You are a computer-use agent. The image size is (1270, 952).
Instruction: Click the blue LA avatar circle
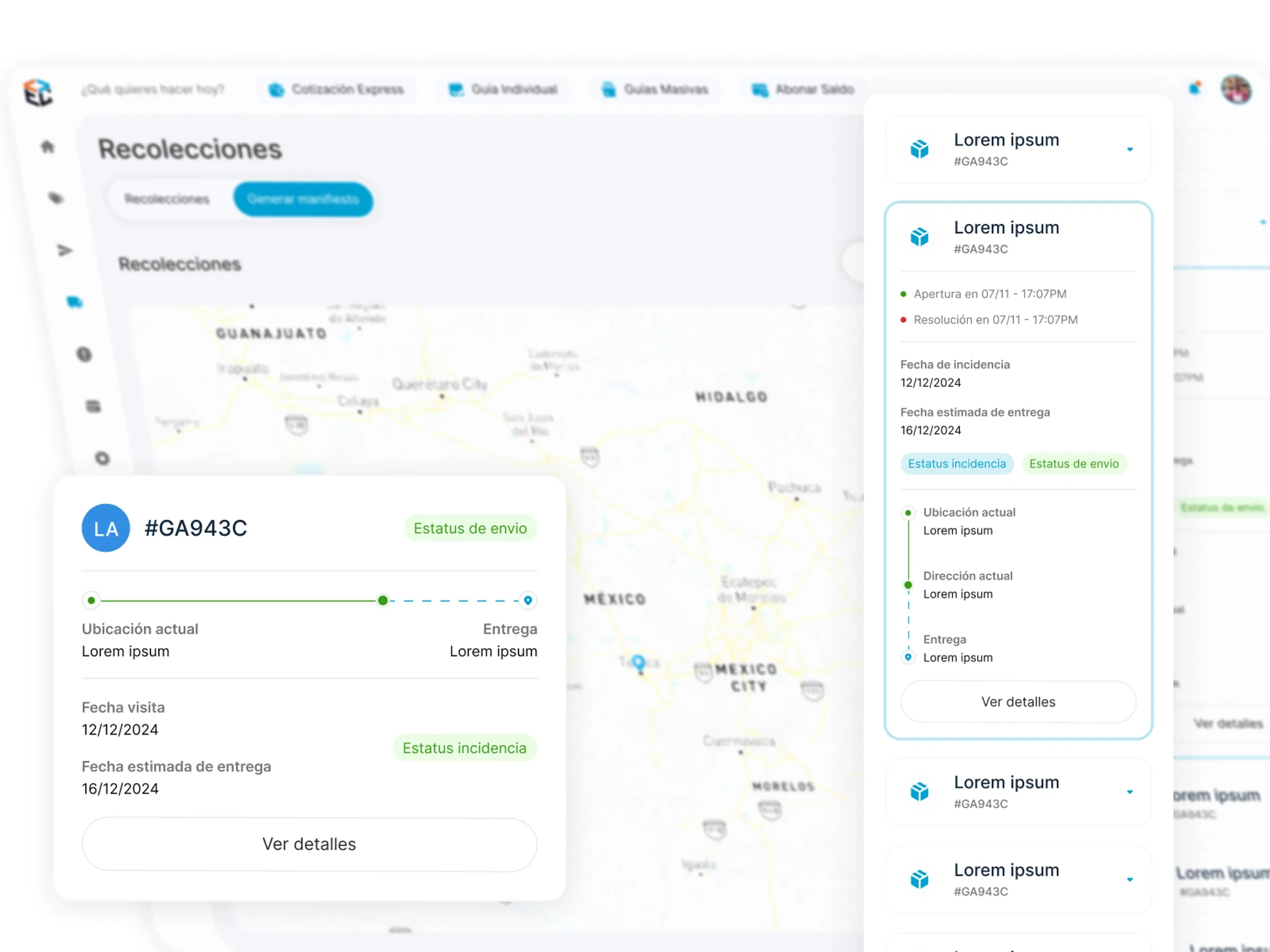pos(106,528)
